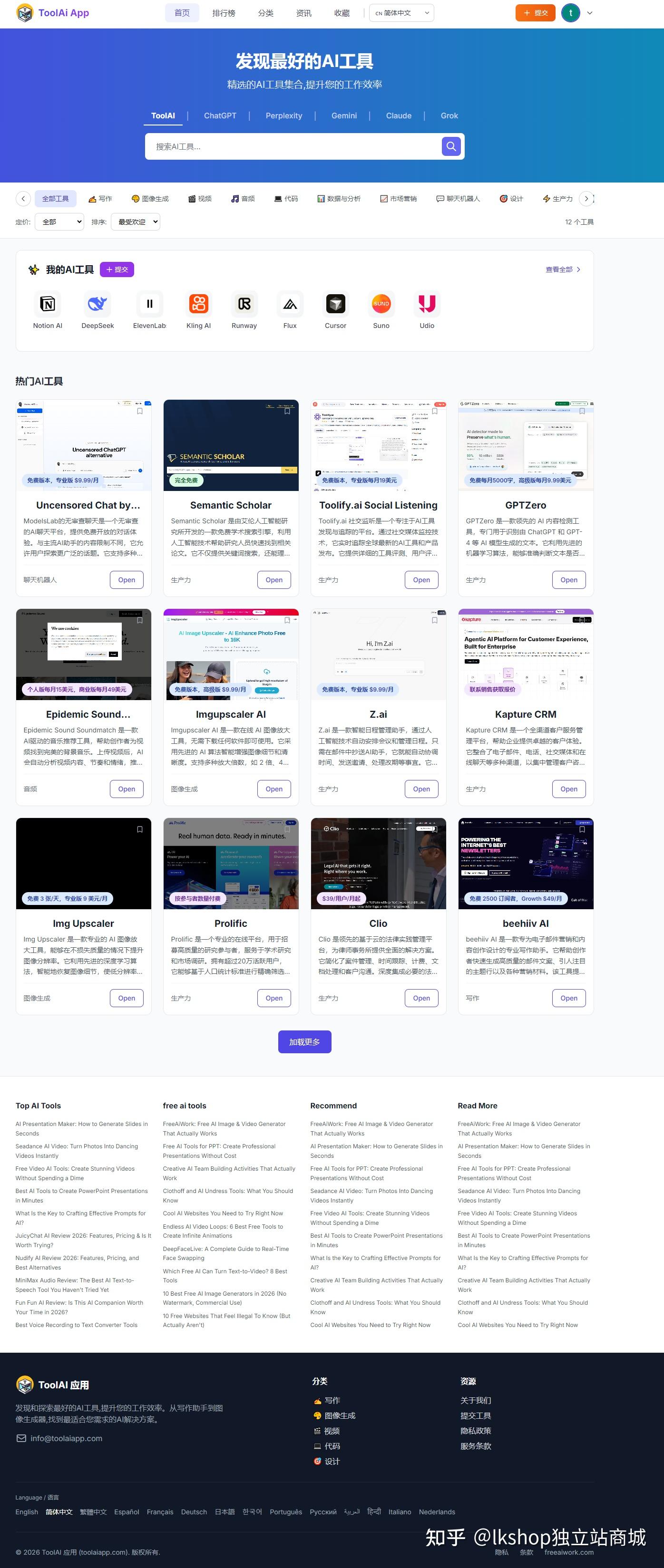This screenshot has height=1568, width=664.
Task: Open the 排序 sort dropdown
Action: [x=135, y=222]
